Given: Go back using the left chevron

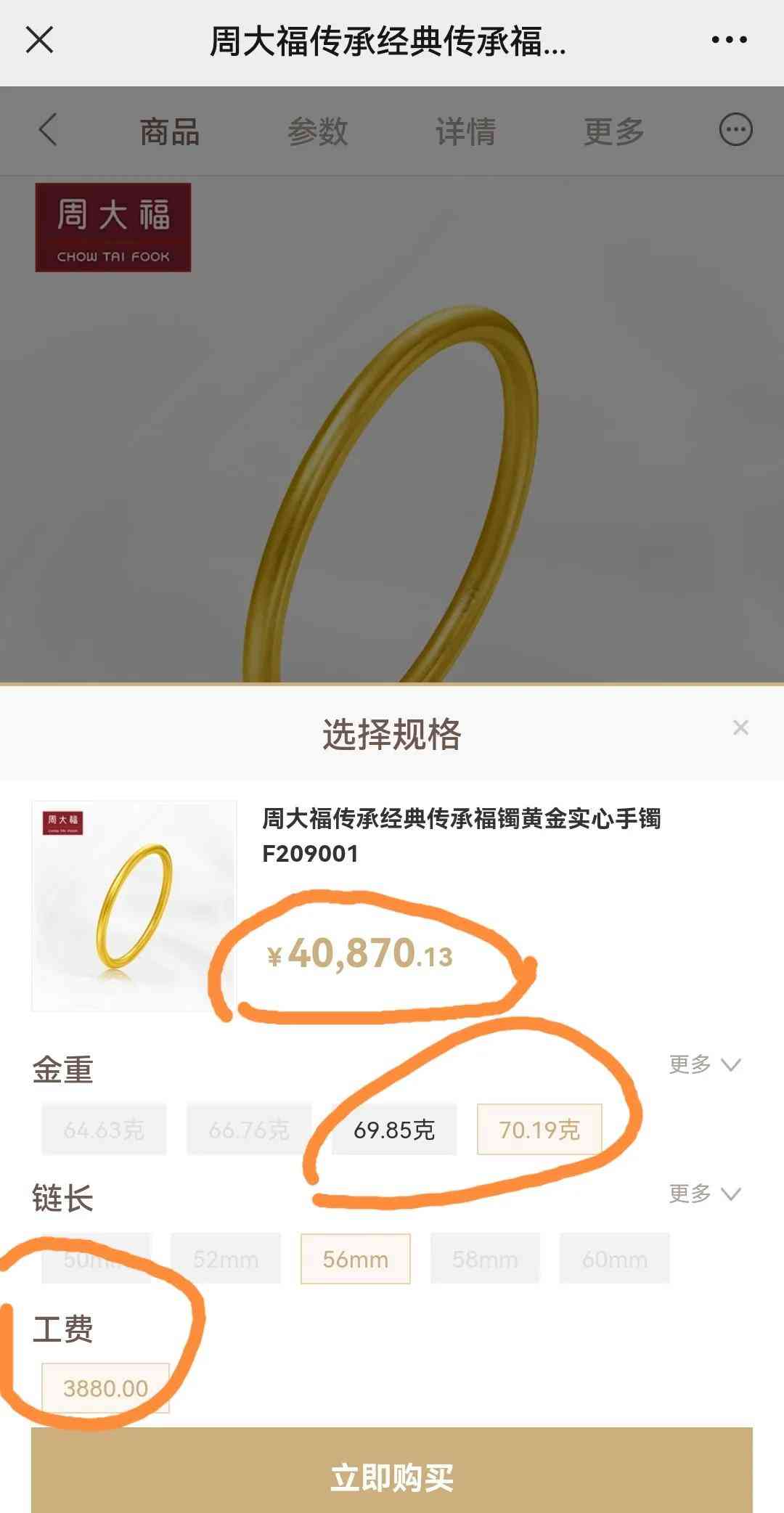Looking at the screenshot, I should tap(48, 131).
